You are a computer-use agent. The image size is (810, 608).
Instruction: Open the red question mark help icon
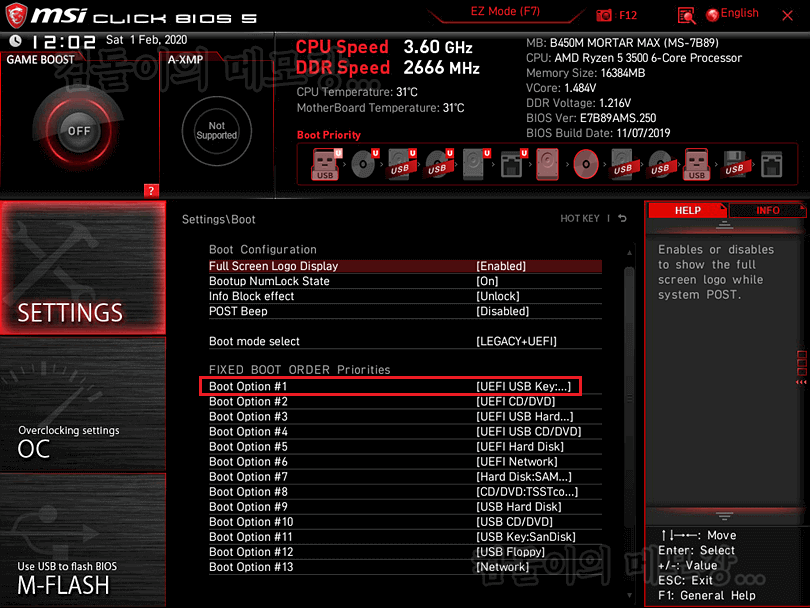click(151, 191)
